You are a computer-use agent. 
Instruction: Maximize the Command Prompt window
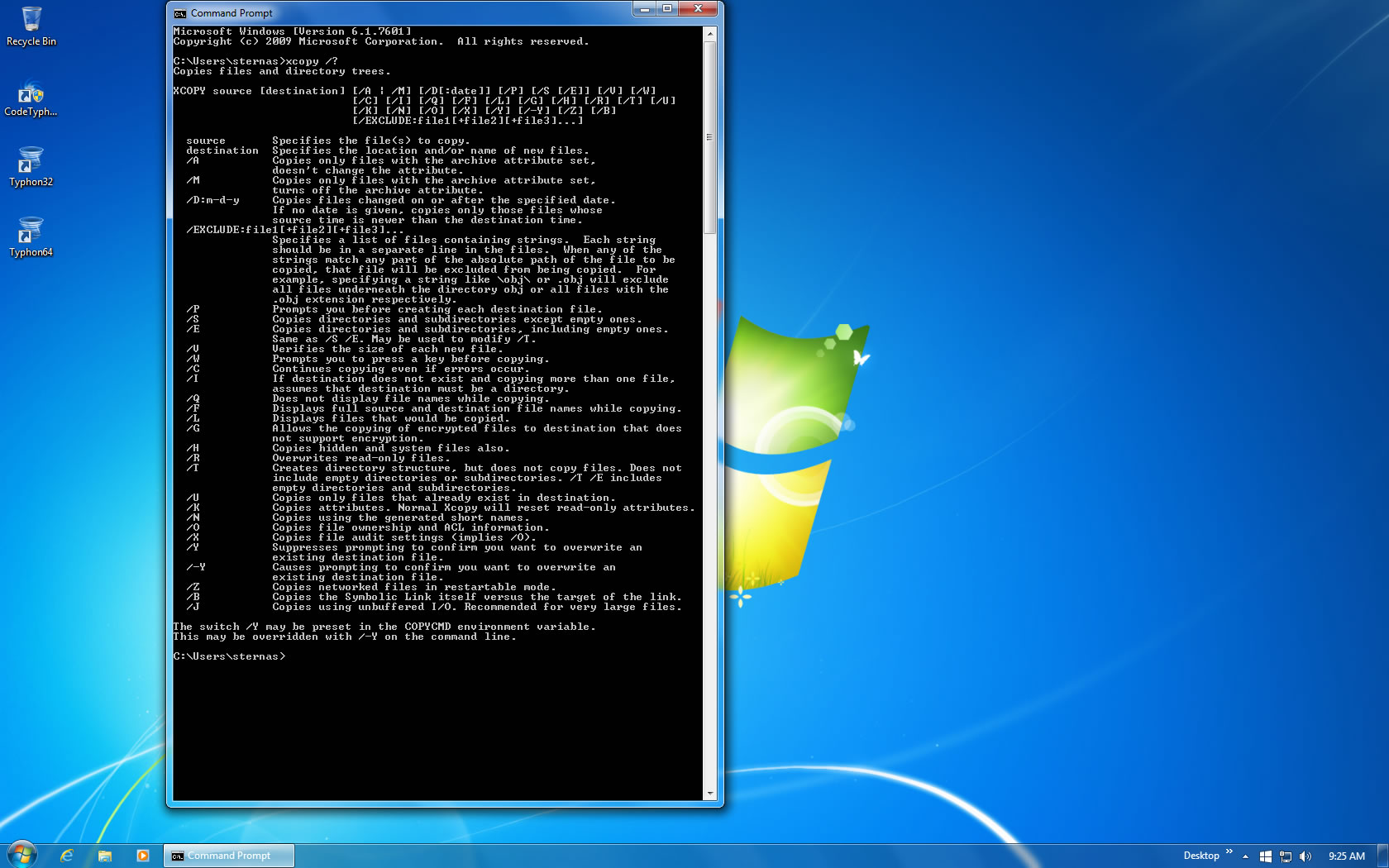click(x=666, y=9)
